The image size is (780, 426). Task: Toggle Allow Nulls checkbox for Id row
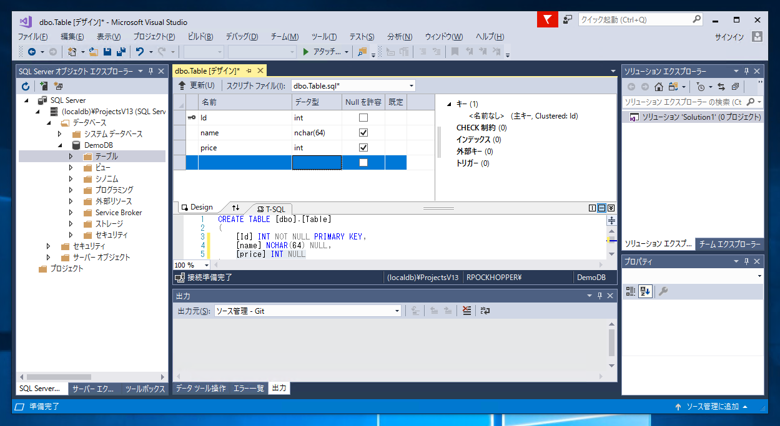pos(363,118)
